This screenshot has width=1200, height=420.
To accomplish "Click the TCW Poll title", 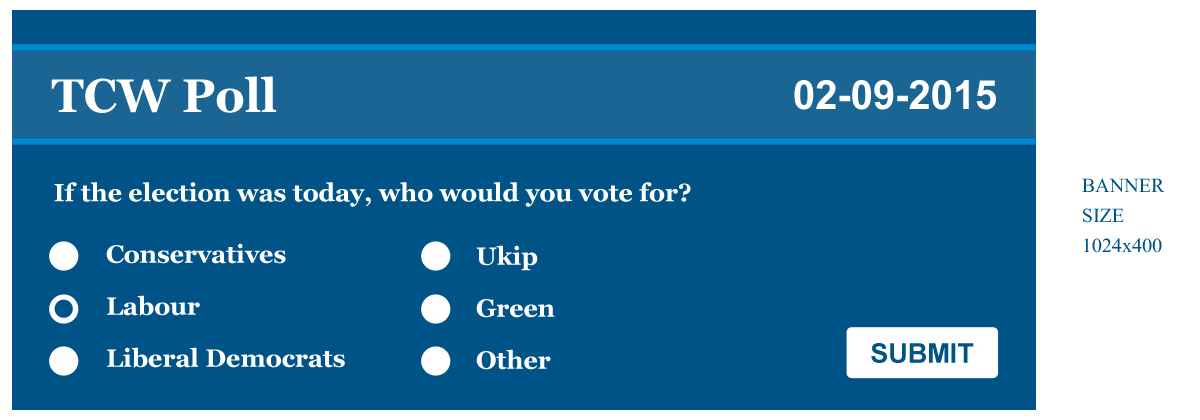I will tap(164, 96).
